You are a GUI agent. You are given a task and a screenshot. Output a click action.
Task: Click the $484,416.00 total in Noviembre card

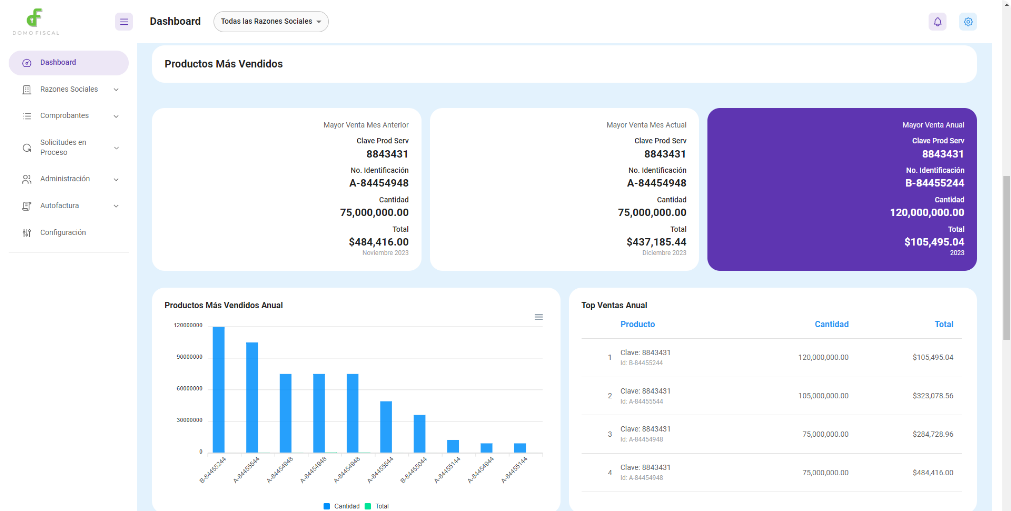pyautogui.click(x=378, y=242)
